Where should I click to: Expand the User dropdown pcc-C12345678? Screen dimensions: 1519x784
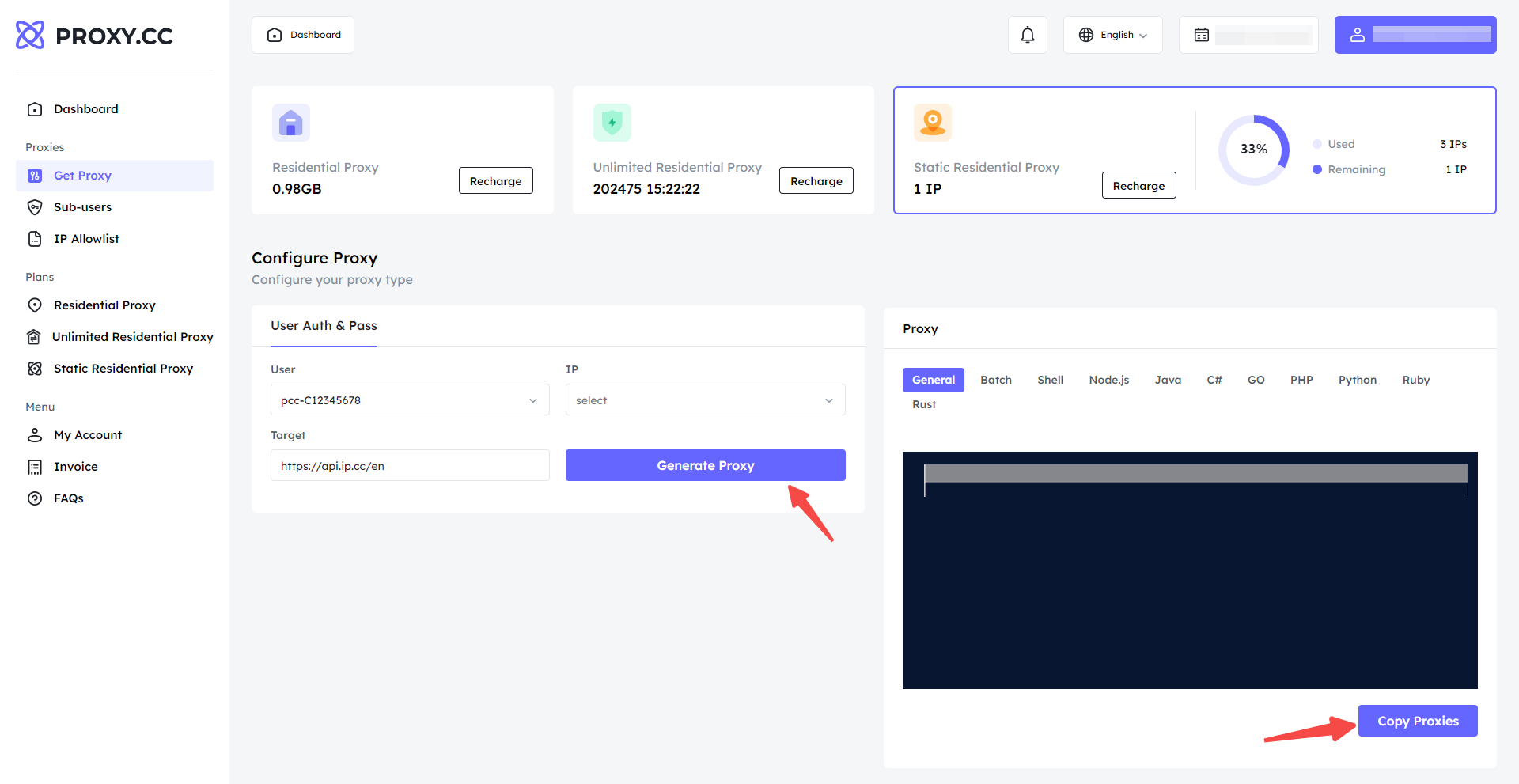tap(410, 400)
